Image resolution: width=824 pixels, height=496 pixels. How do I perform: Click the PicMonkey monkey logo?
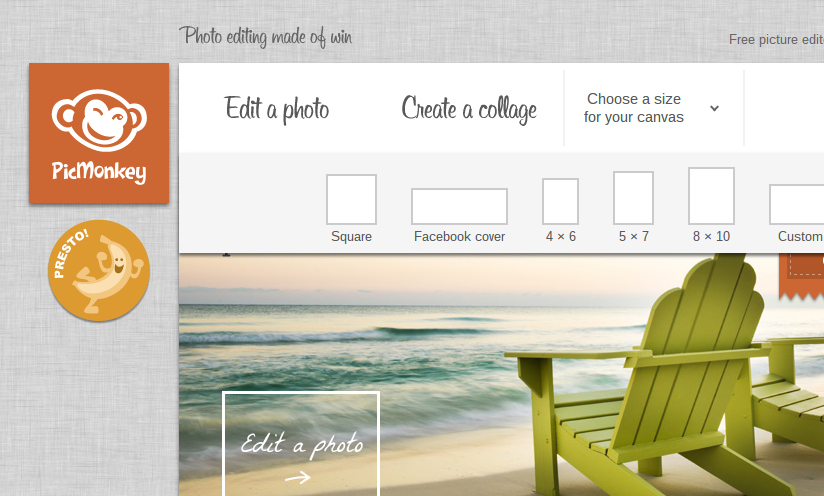click(x=99, y=133)
